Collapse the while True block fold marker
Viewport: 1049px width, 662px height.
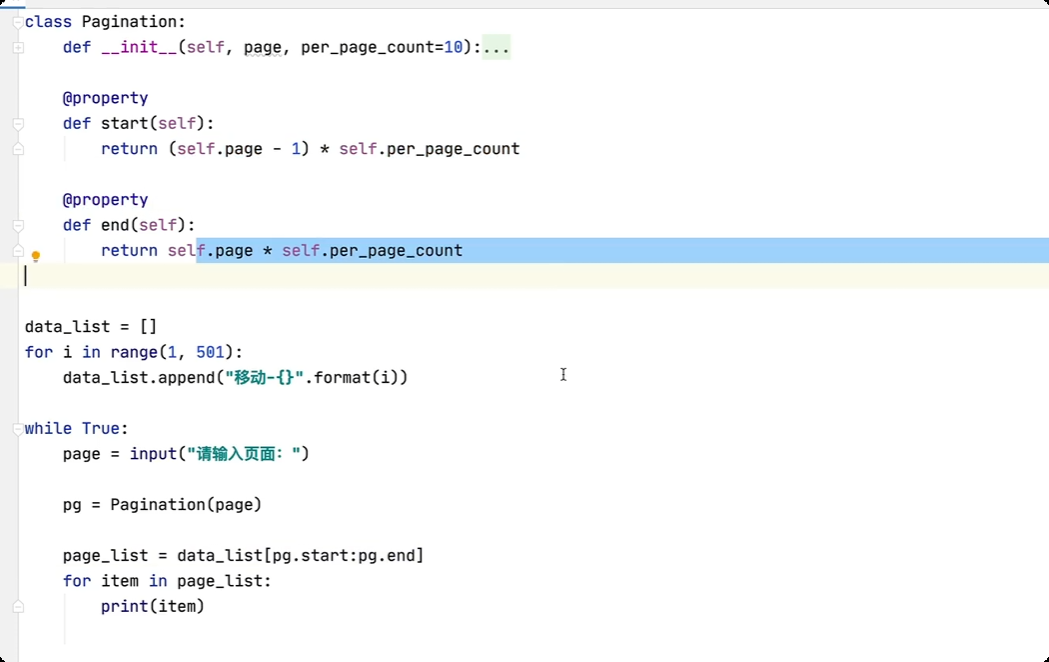(x=18, y=429)
